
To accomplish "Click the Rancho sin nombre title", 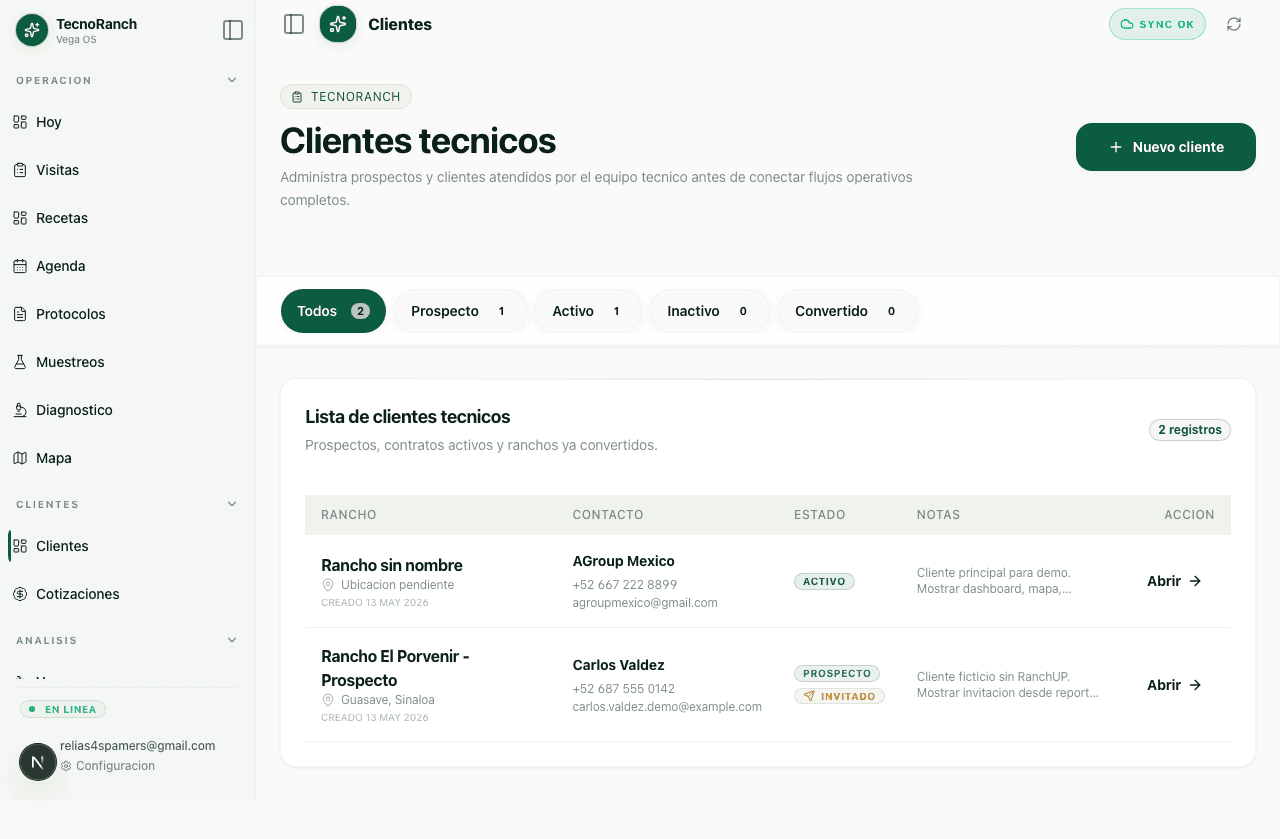I will click(392, 565).
